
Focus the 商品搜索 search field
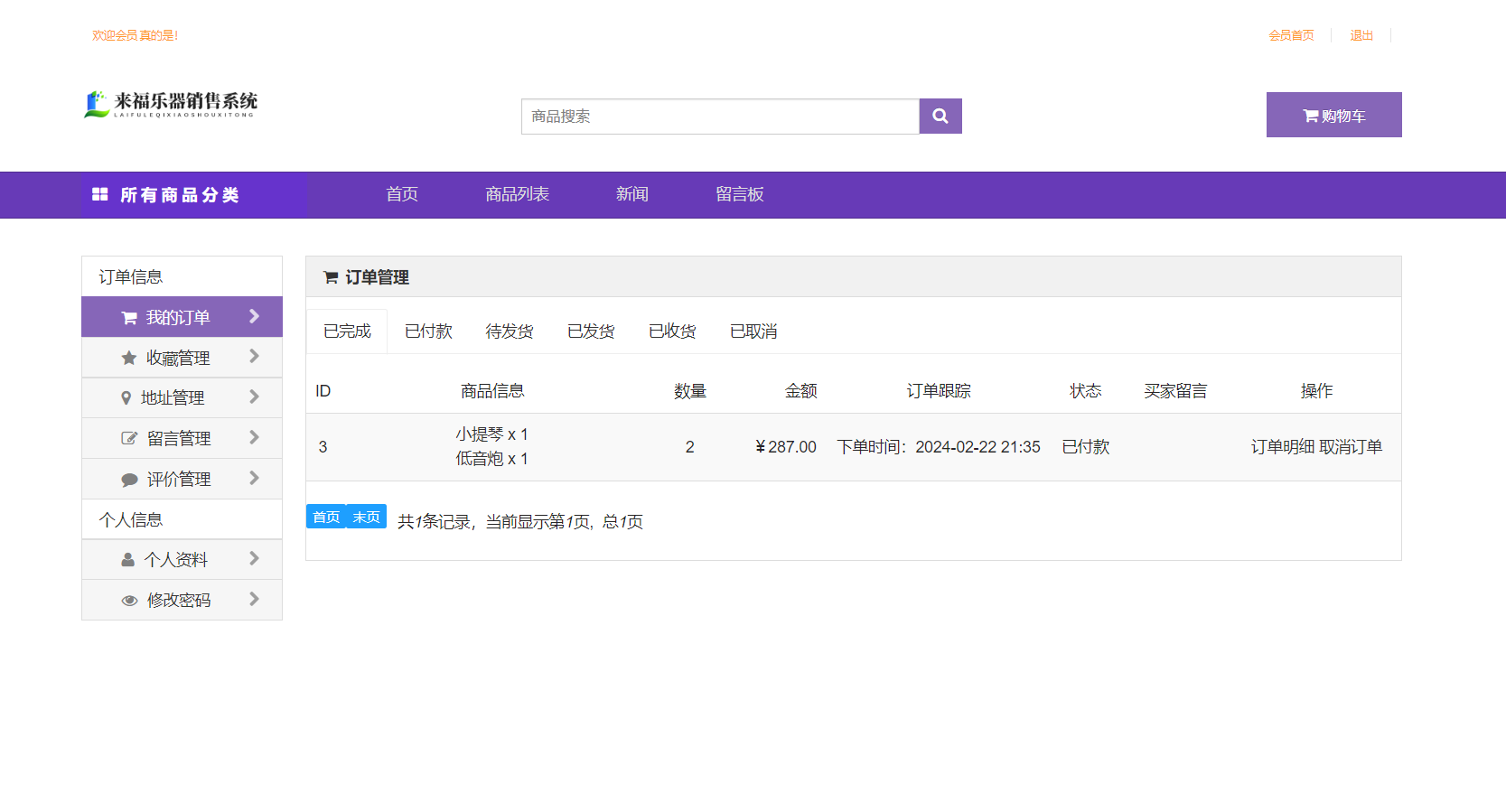point(720,117)
